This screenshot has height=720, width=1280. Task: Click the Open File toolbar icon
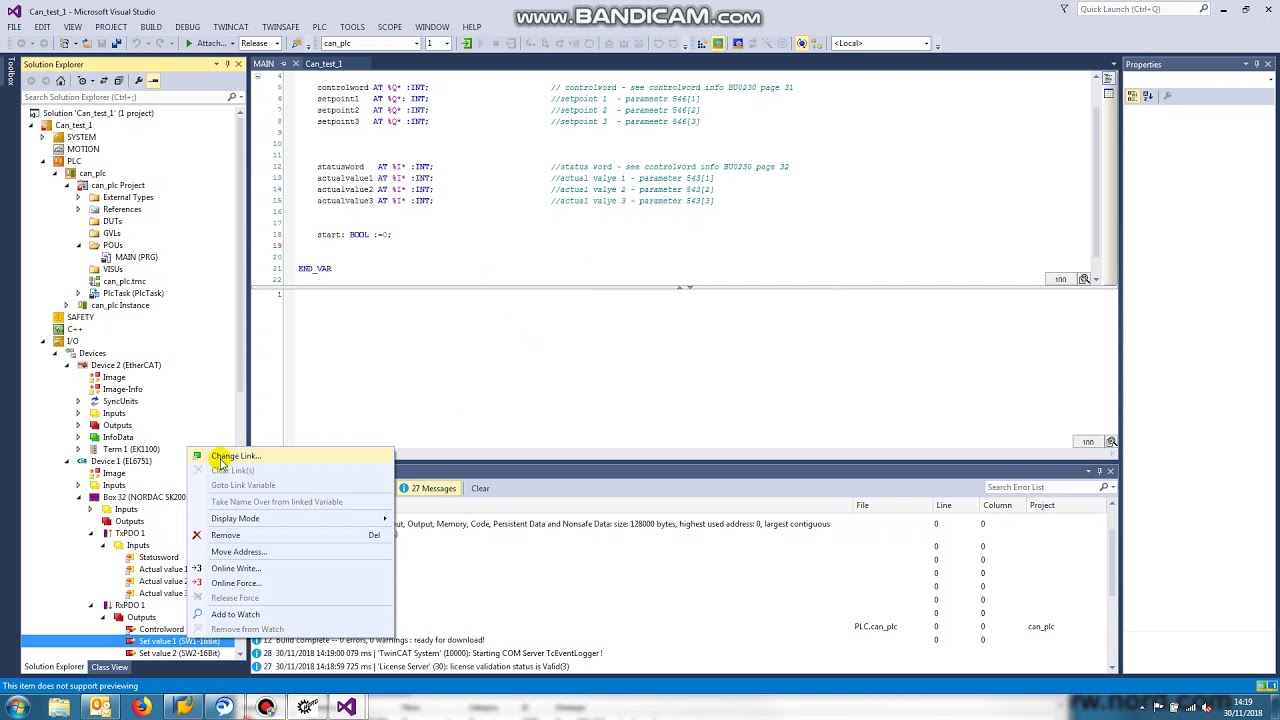[x=86, y=44]
